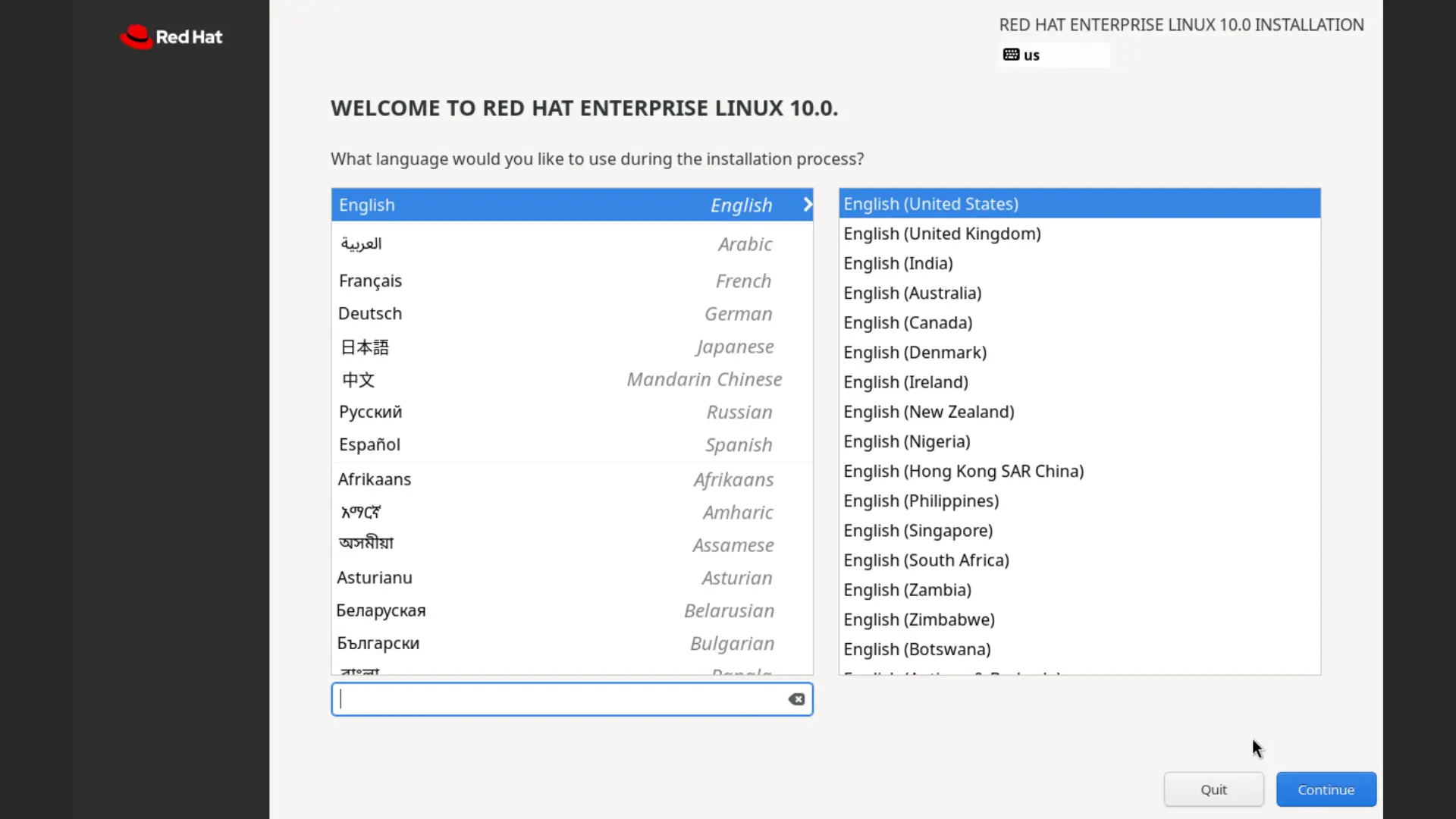Select 中文 Mandarin Chinese language entry
Screen dimensions: 1456x819
tap(531, 379)
